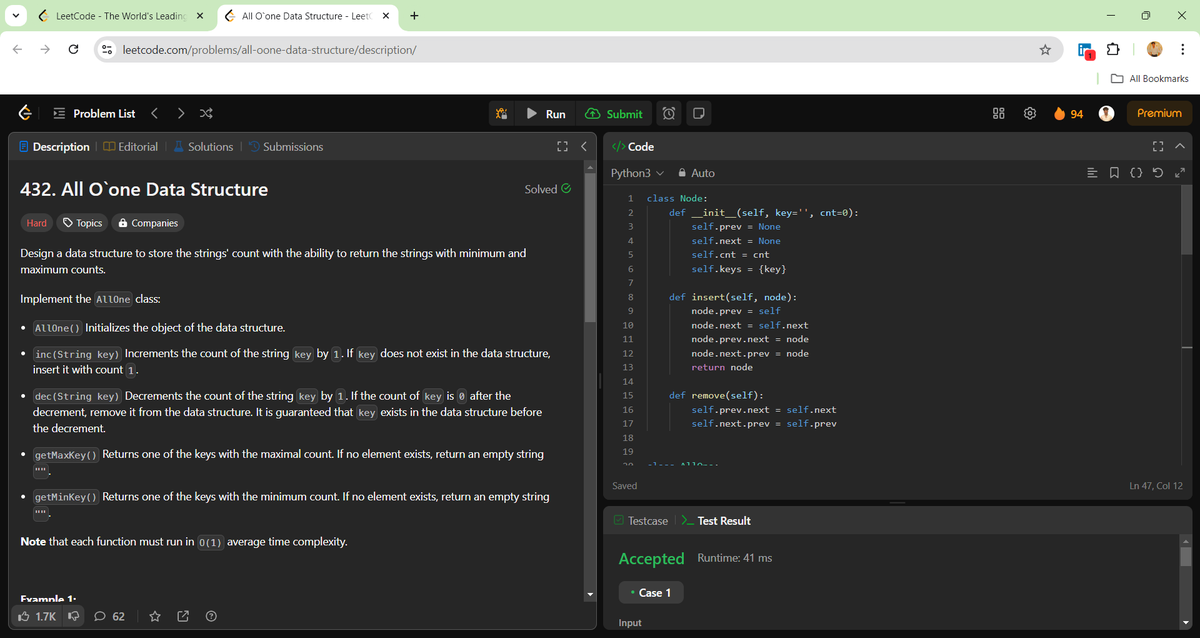Image resolution: width=1200 pixels, height=638 pixels.
Task: Expand the Companies tag
Action: tap(148, 223)
